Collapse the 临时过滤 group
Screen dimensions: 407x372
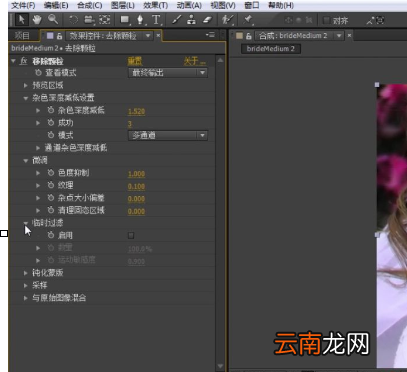(26, 223)
